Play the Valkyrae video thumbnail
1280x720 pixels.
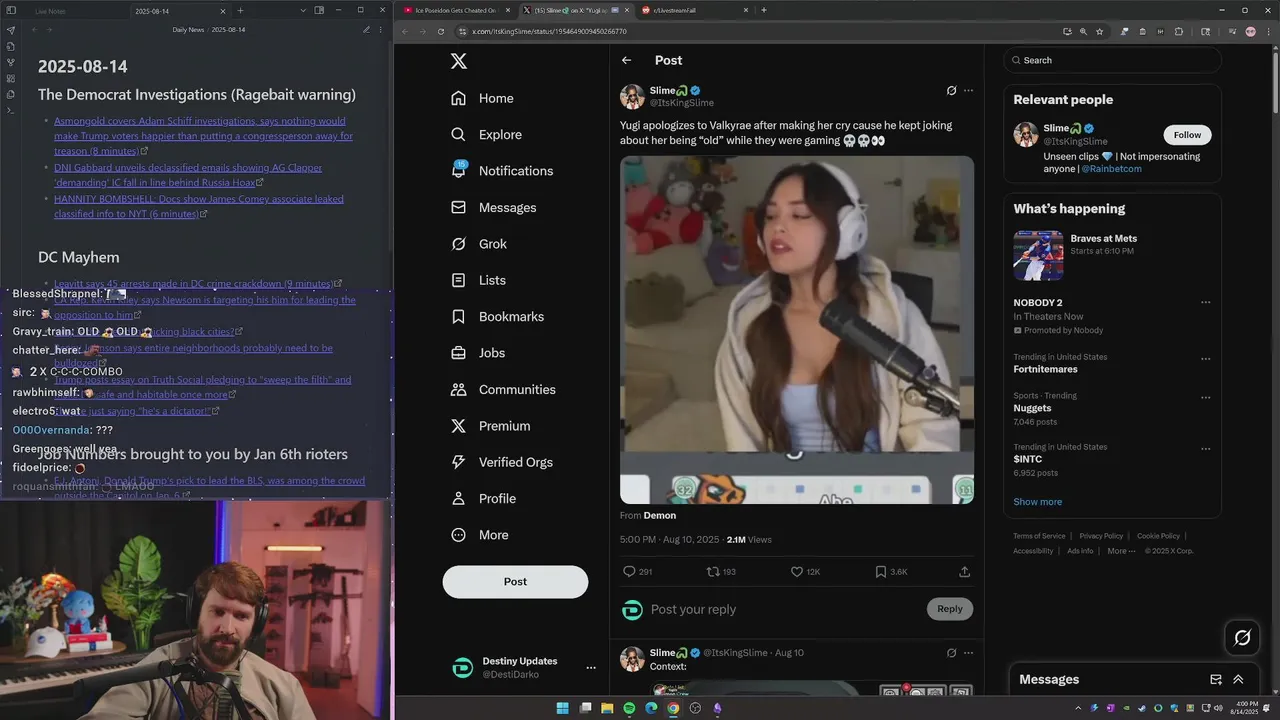[x=797, y=329]
